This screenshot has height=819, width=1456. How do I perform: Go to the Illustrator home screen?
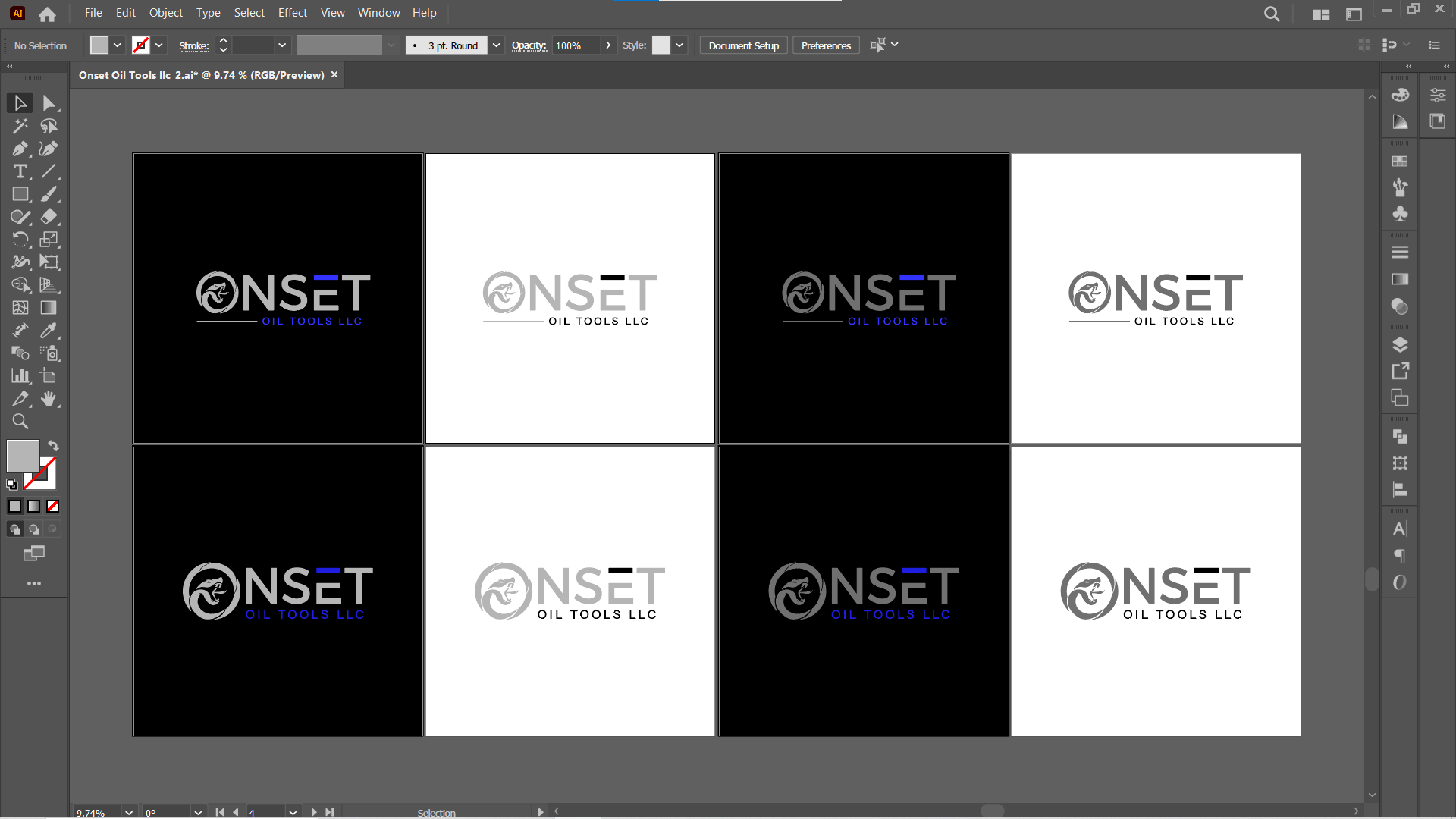click(47, 14)
